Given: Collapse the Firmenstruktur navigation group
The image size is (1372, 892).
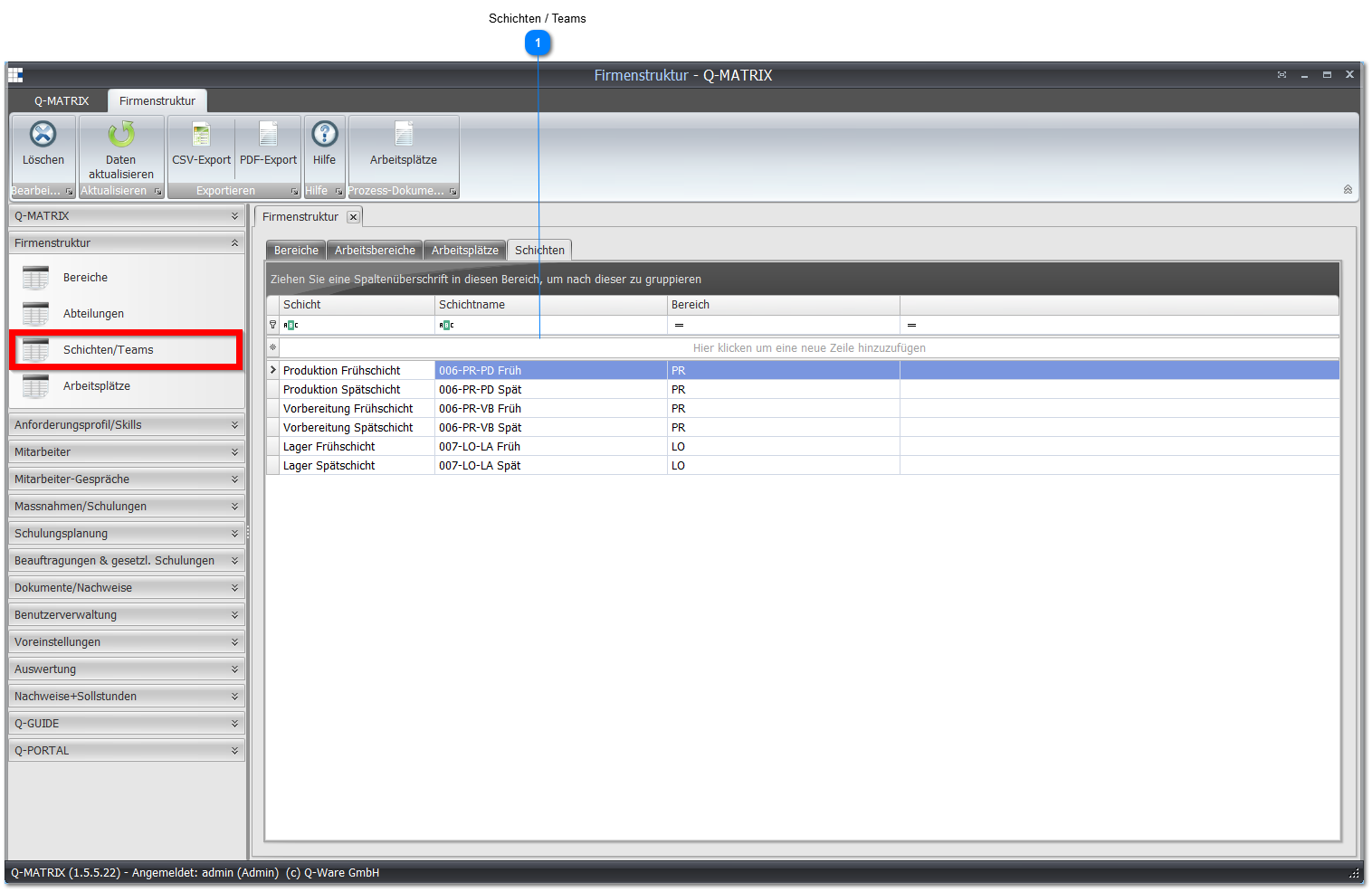Looking at the screenshot, I should pos(127,242).
